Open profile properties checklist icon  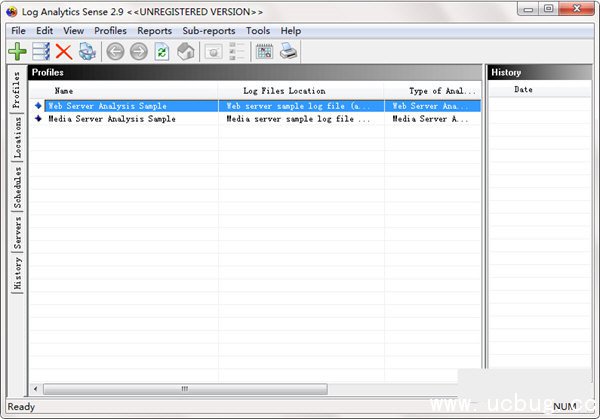41,51
